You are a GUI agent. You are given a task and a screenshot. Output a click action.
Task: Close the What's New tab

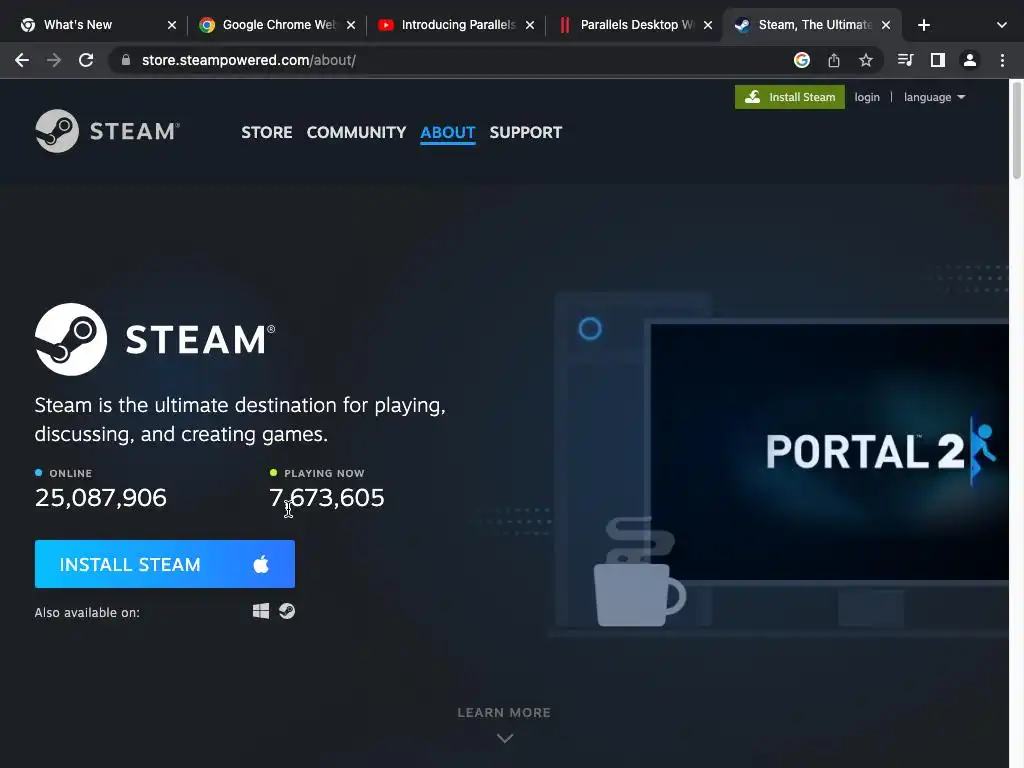pyautogui.click(x=172, y=25)
